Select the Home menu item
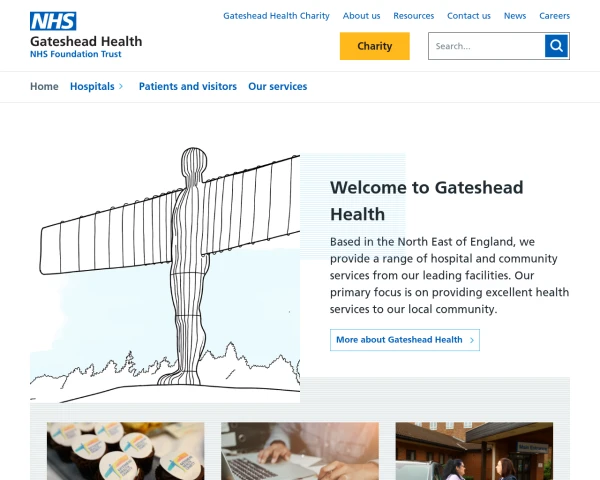 [x=44, y=87]
